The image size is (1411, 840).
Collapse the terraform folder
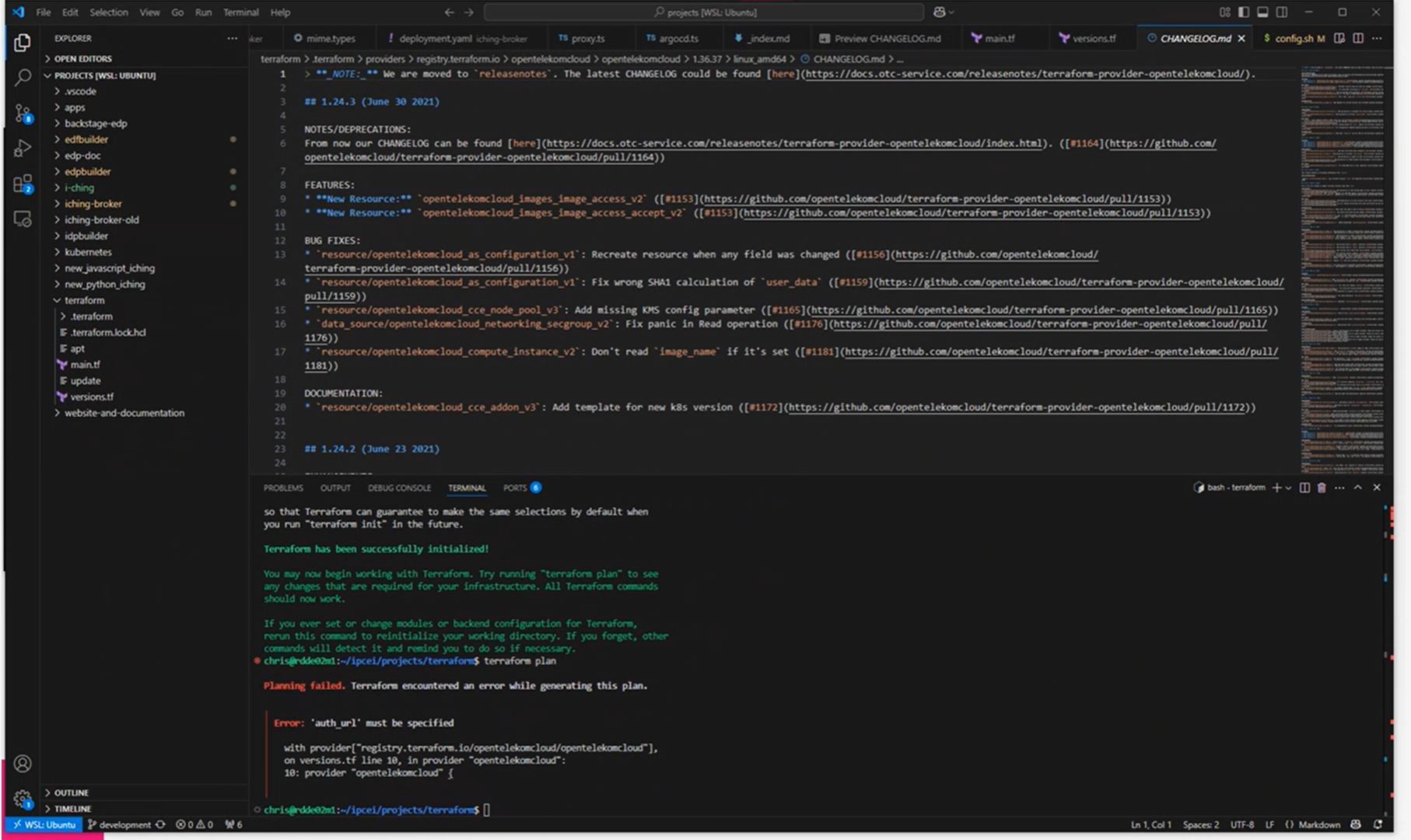tap(84, 300)
